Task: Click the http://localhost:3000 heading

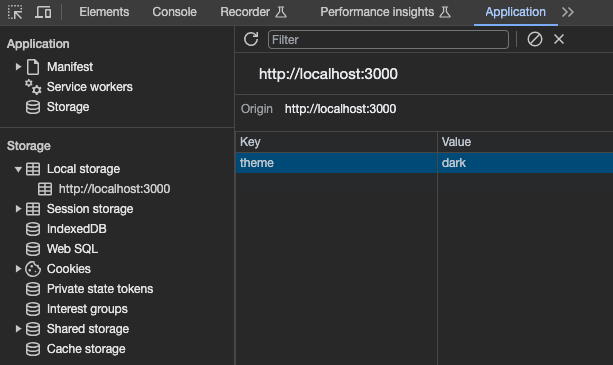Action: (x=328, y=74)
